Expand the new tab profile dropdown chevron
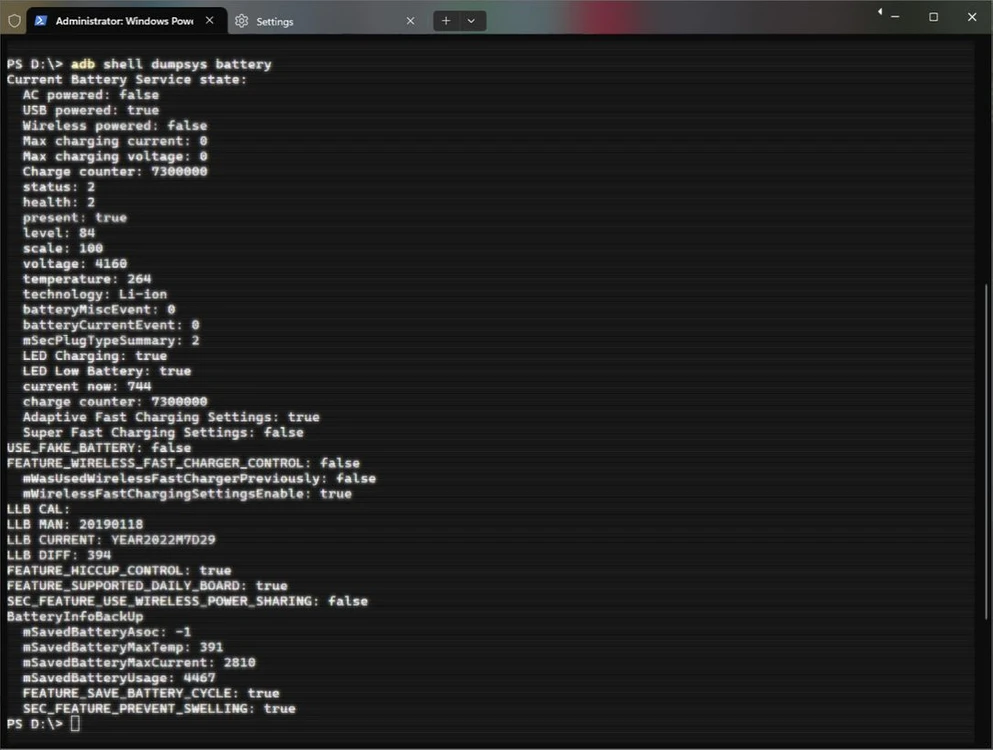Image resolution: width=993 pixels, height=750 pixels. click(x=471, y=21)
